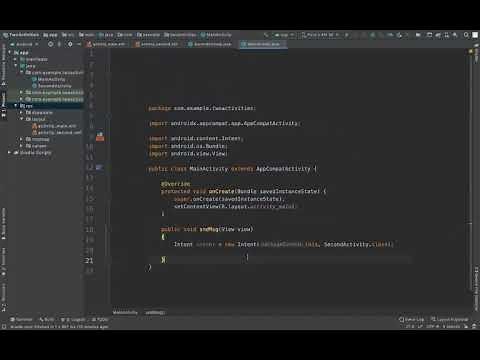This screenshot has height=360, width=480.
Task: Open activity_second.xml in the layout folder
Action: [57, 133]
